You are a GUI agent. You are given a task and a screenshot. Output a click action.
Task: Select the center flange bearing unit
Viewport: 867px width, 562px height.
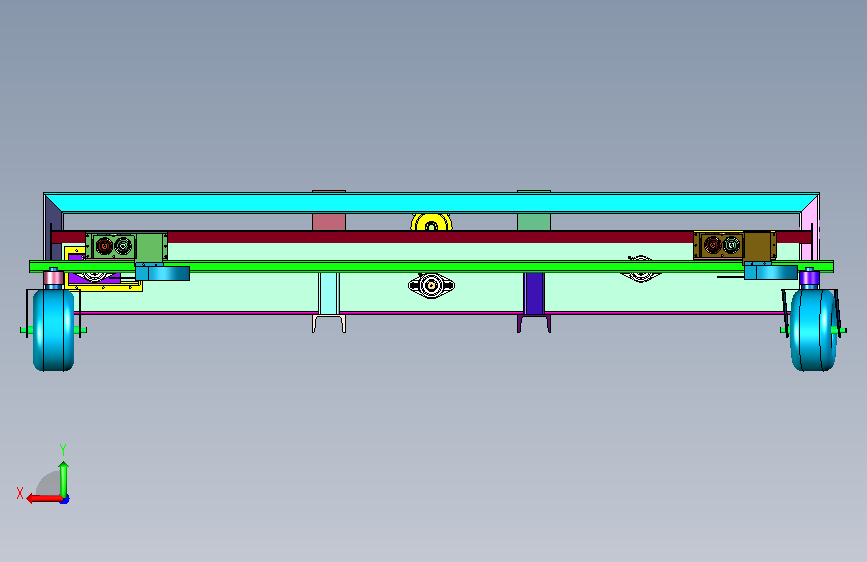(x=431, y=285)
